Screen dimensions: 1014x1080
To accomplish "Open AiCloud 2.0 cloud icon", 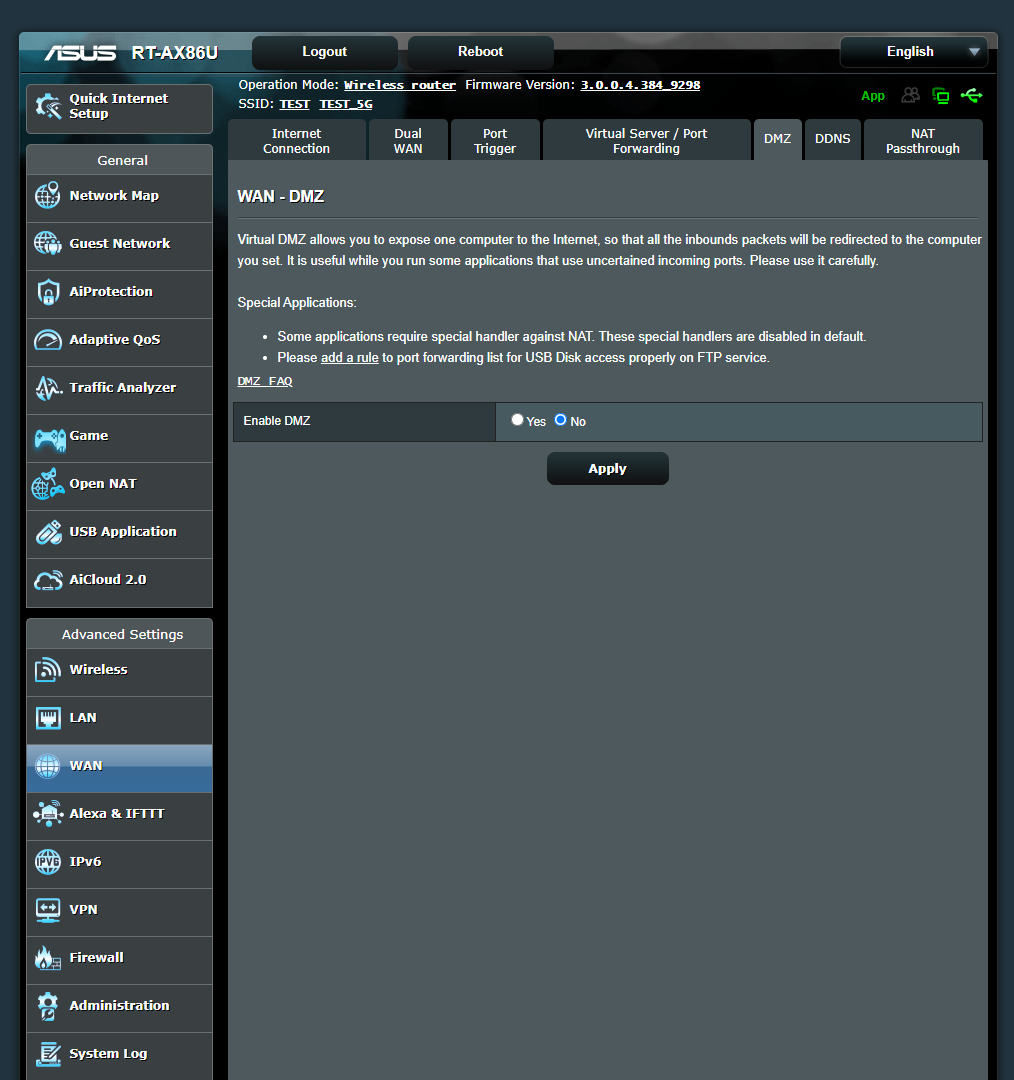I will [x=48, y=581].
